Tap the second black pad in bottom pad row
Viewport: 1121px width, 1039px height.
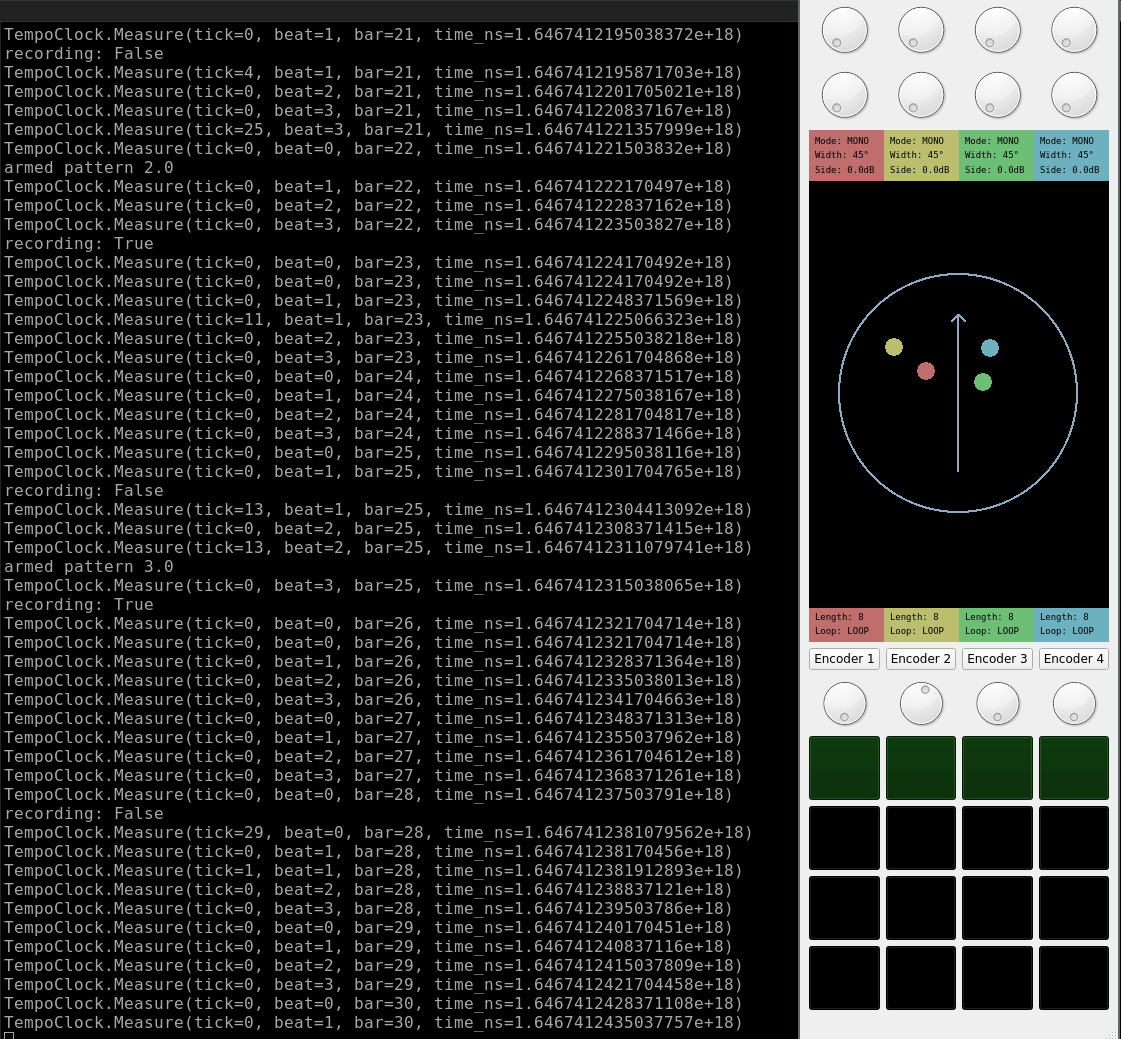921,978
